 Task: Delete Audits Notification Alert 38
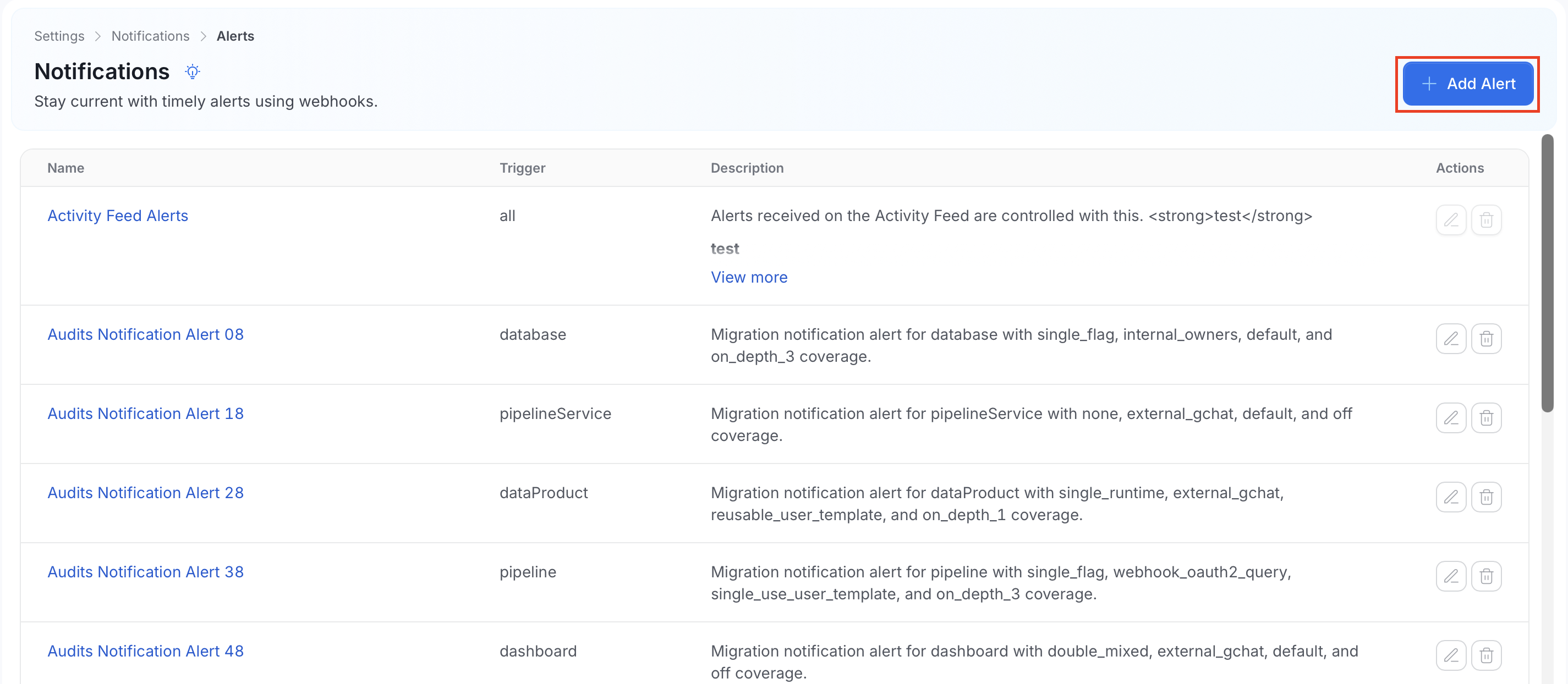(x=1486, y=576)
